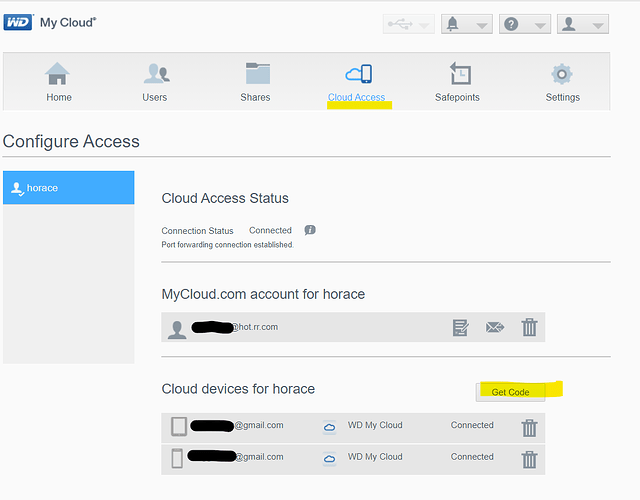Open the notifications bell icon
Image resolution: width=640 pixels, height=500 pixels.
click(452, 24)
